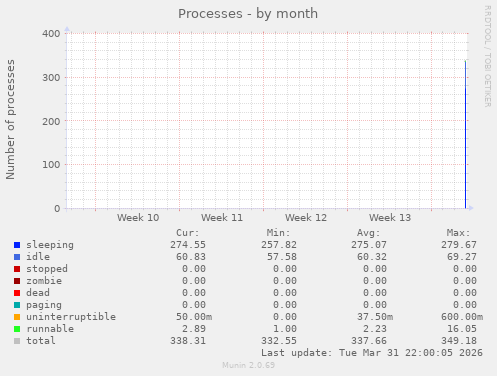Click the sleeping legend color swatch
Viewport: 497px width, 376px height.
17,245
